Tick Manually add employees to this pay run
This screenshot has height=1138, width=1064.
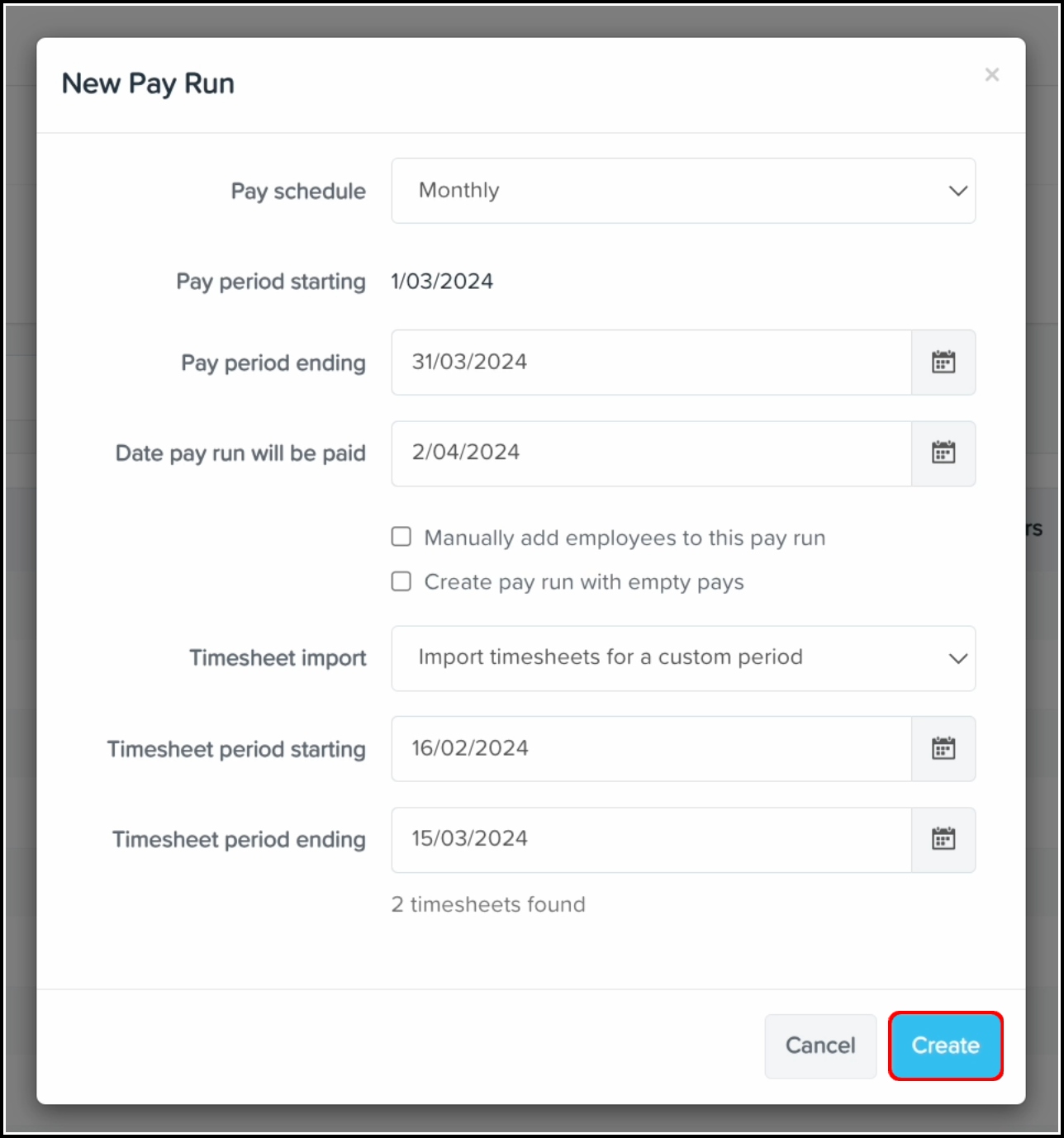(x=401, y=538)
